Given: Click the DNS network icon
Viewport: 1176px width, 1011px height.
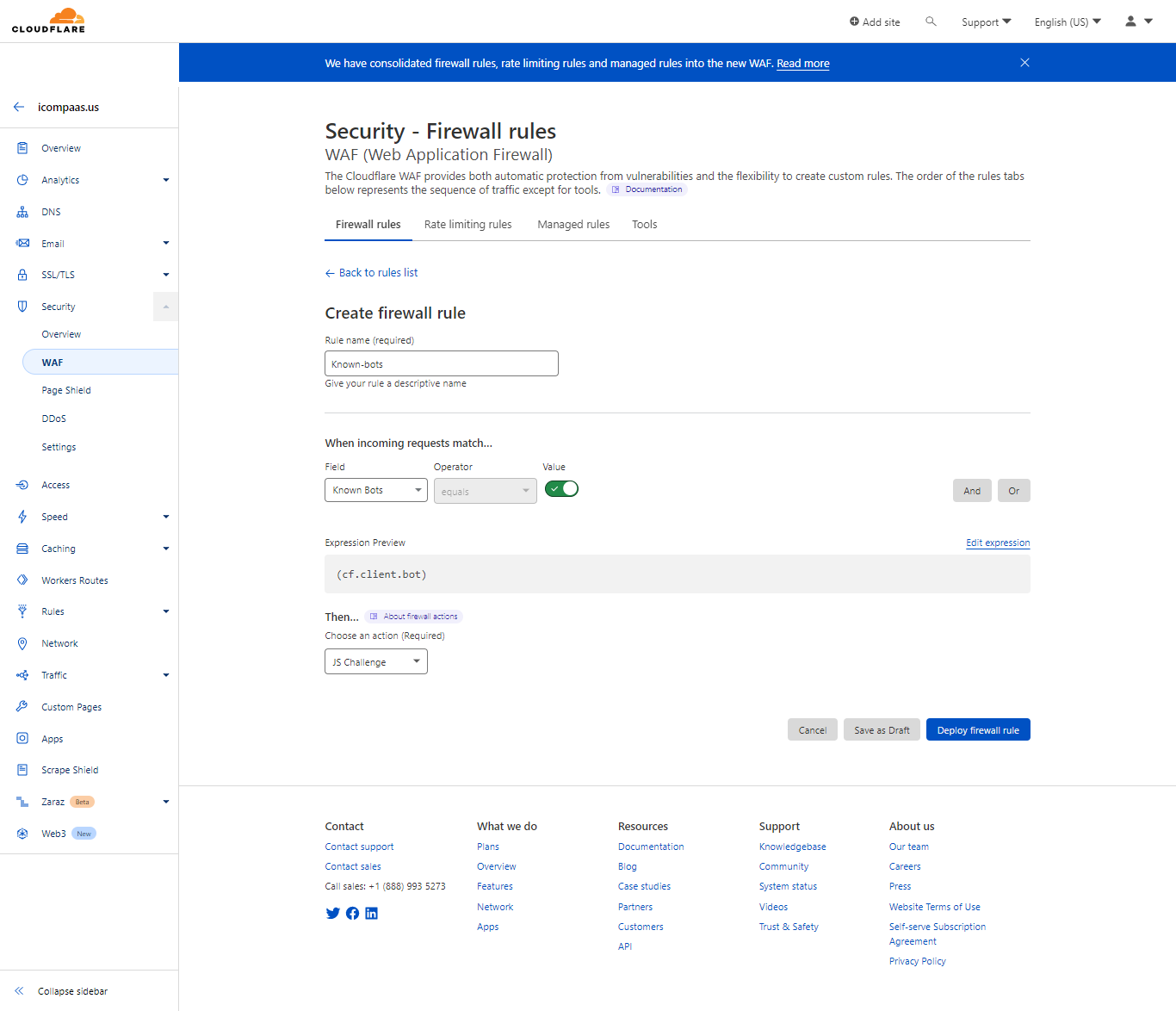Looking at the screenshot, I should pyautogui.click(x=22, y=212).
